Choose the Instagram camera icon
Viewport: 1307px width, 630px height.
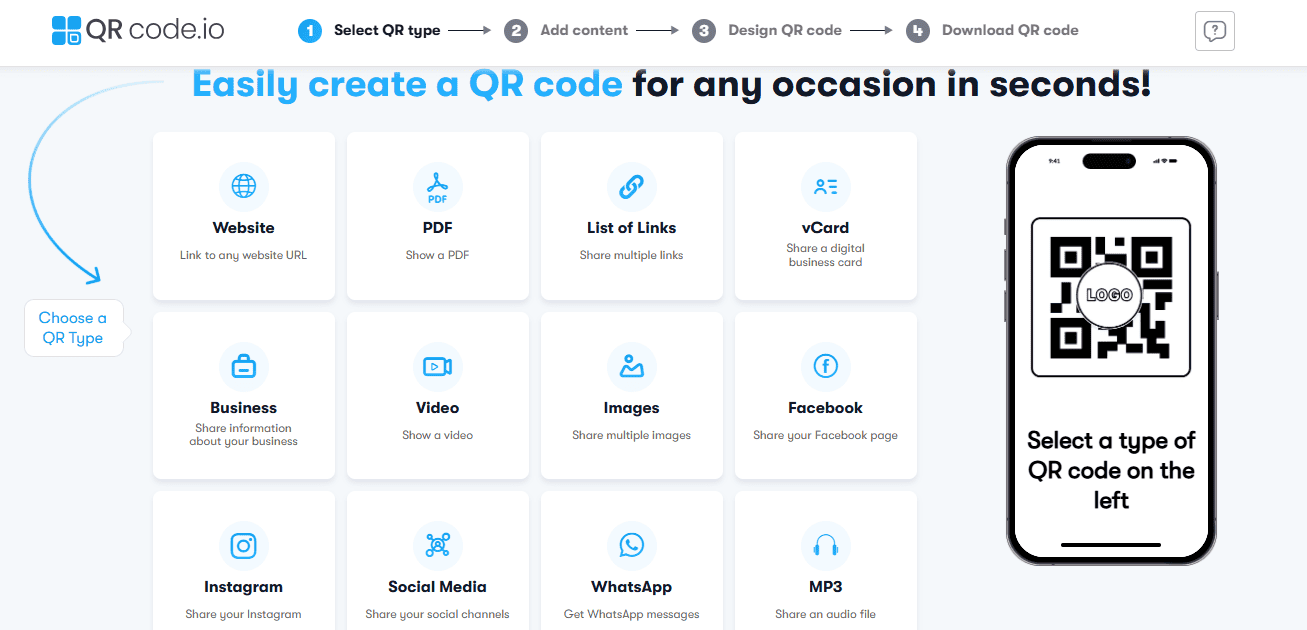(x=244, y=546)
